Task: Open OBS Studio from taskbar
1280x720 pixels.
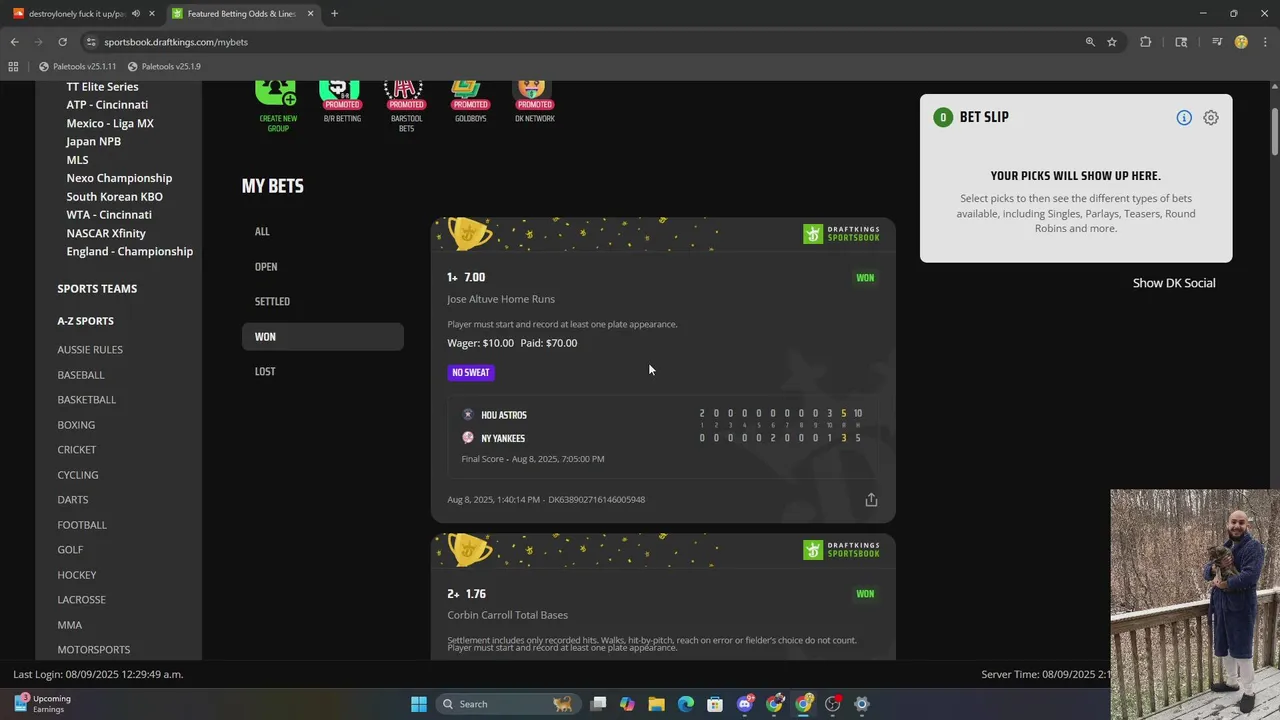Action: (x=833, y=704)
